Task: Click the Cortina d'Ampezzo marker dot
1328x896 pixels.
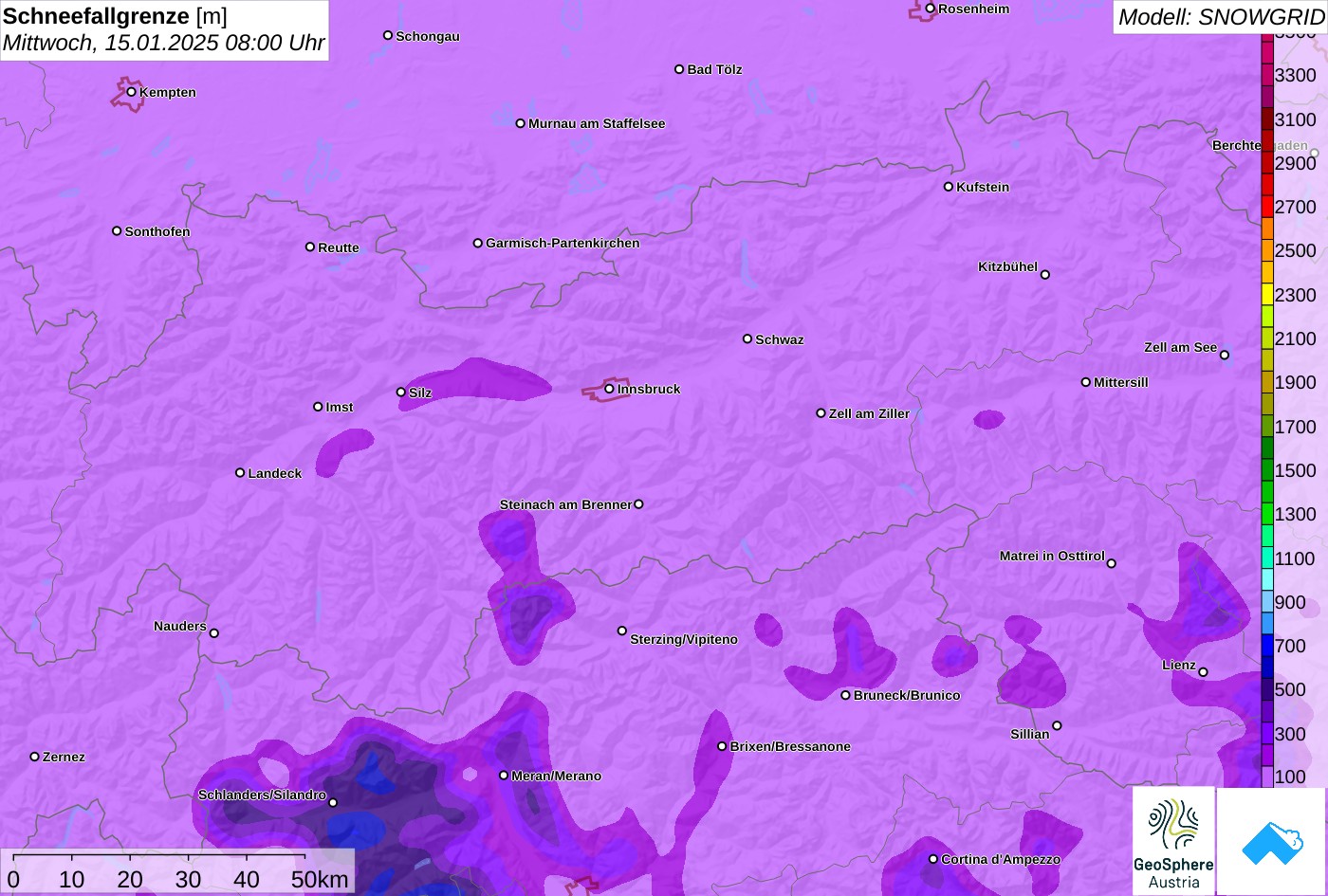Action: click(933, 859)
